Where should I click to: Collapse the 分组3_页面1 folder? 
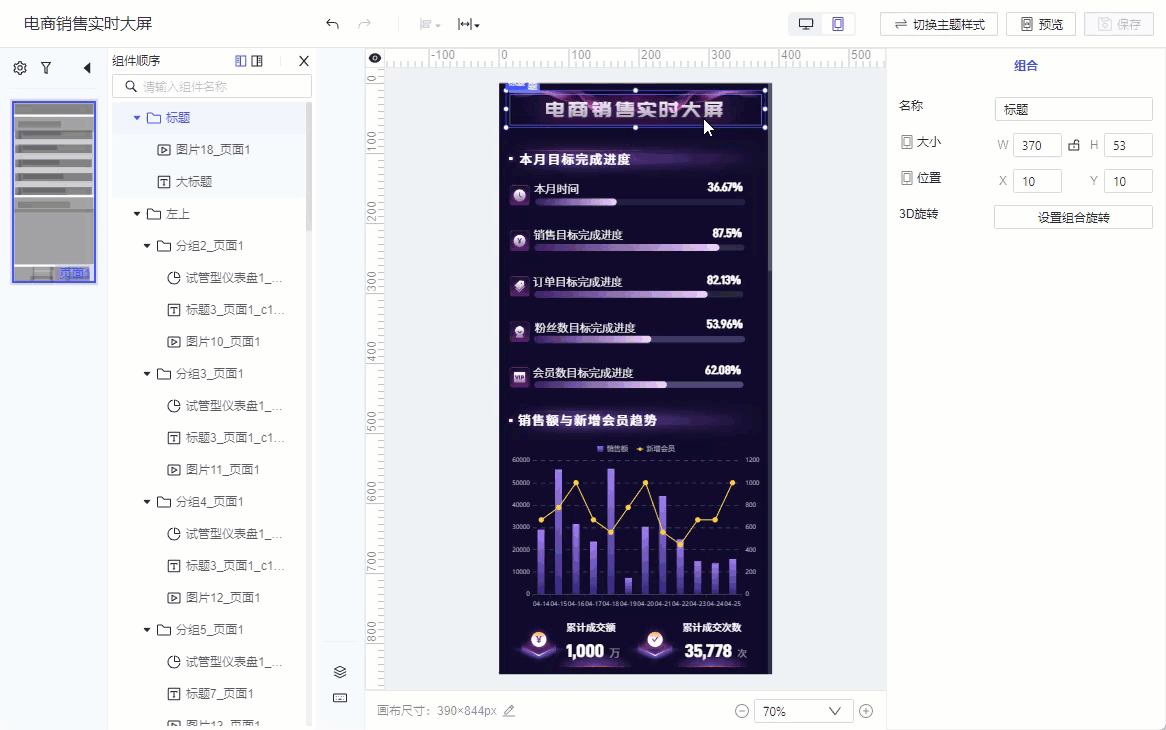click(146, 374)
